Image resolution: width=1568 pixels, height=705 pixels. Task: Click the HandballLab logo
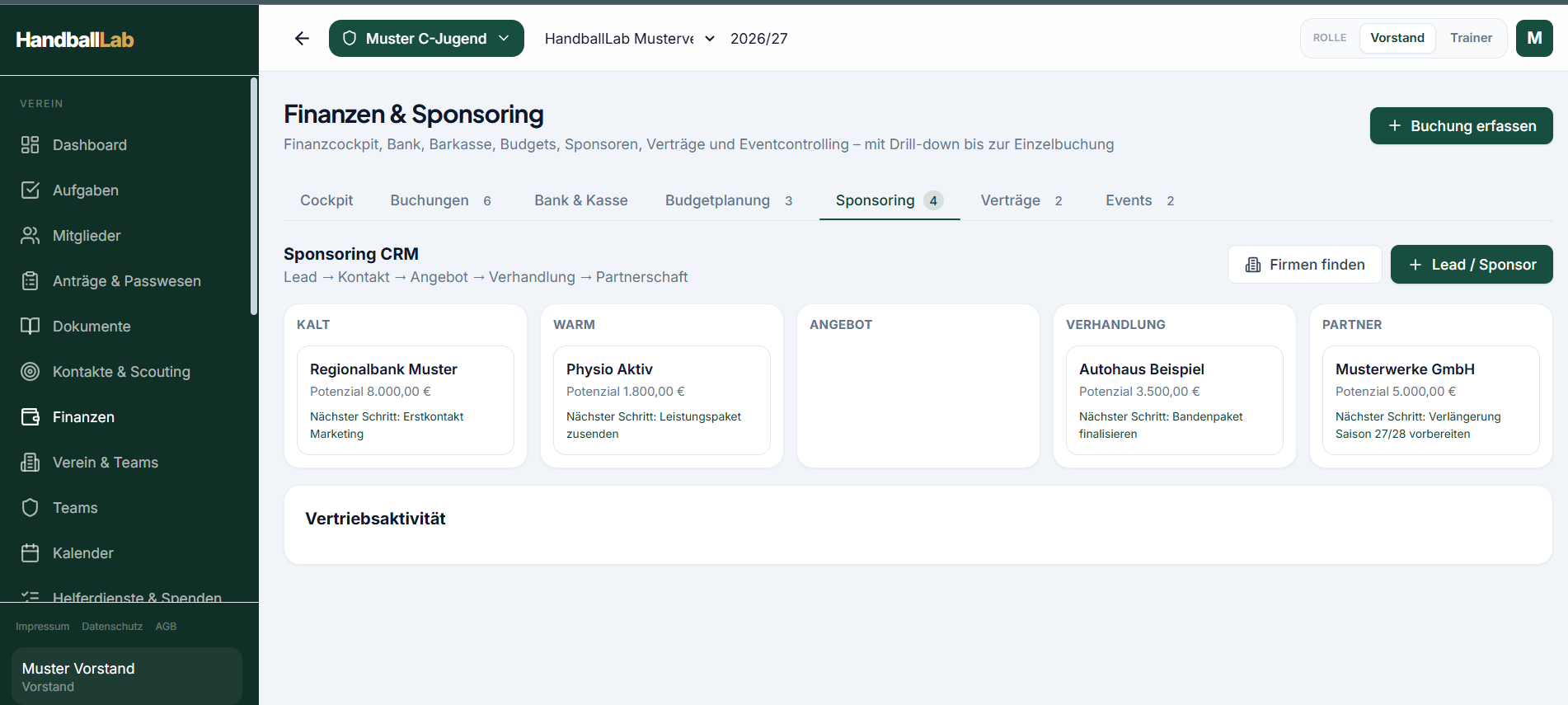tap(75, 40)
